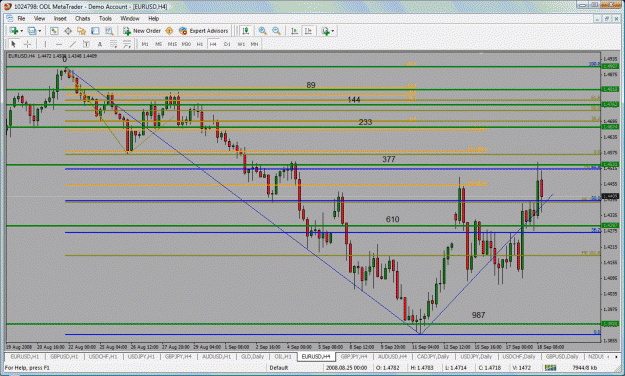The image size is (625, 376).
Task: Toggle the Auto Scroll chart icon
Action: (x=294, y=31)
